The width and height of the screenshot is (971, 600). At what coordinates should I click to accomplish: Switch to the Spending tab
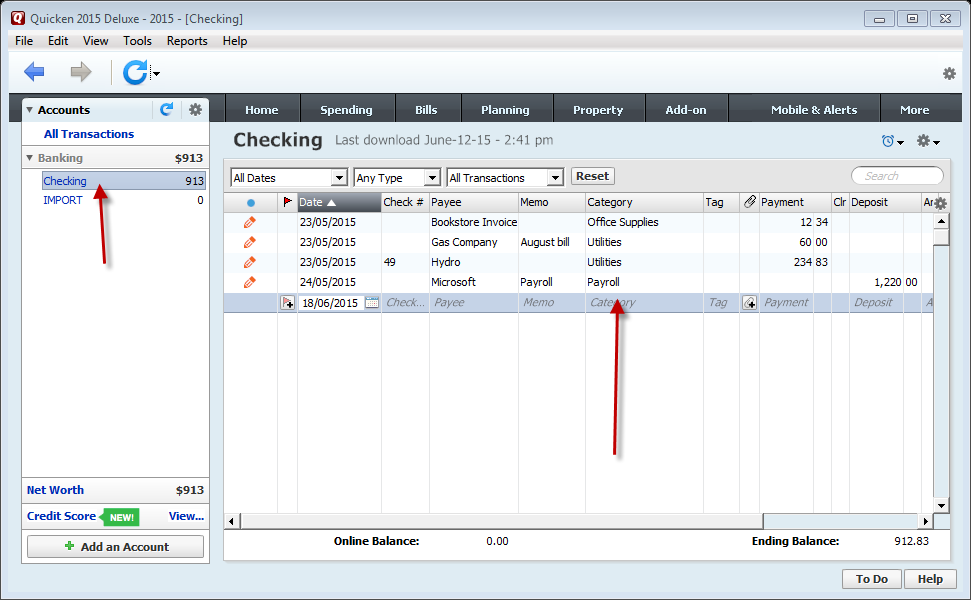click(347, 110)
